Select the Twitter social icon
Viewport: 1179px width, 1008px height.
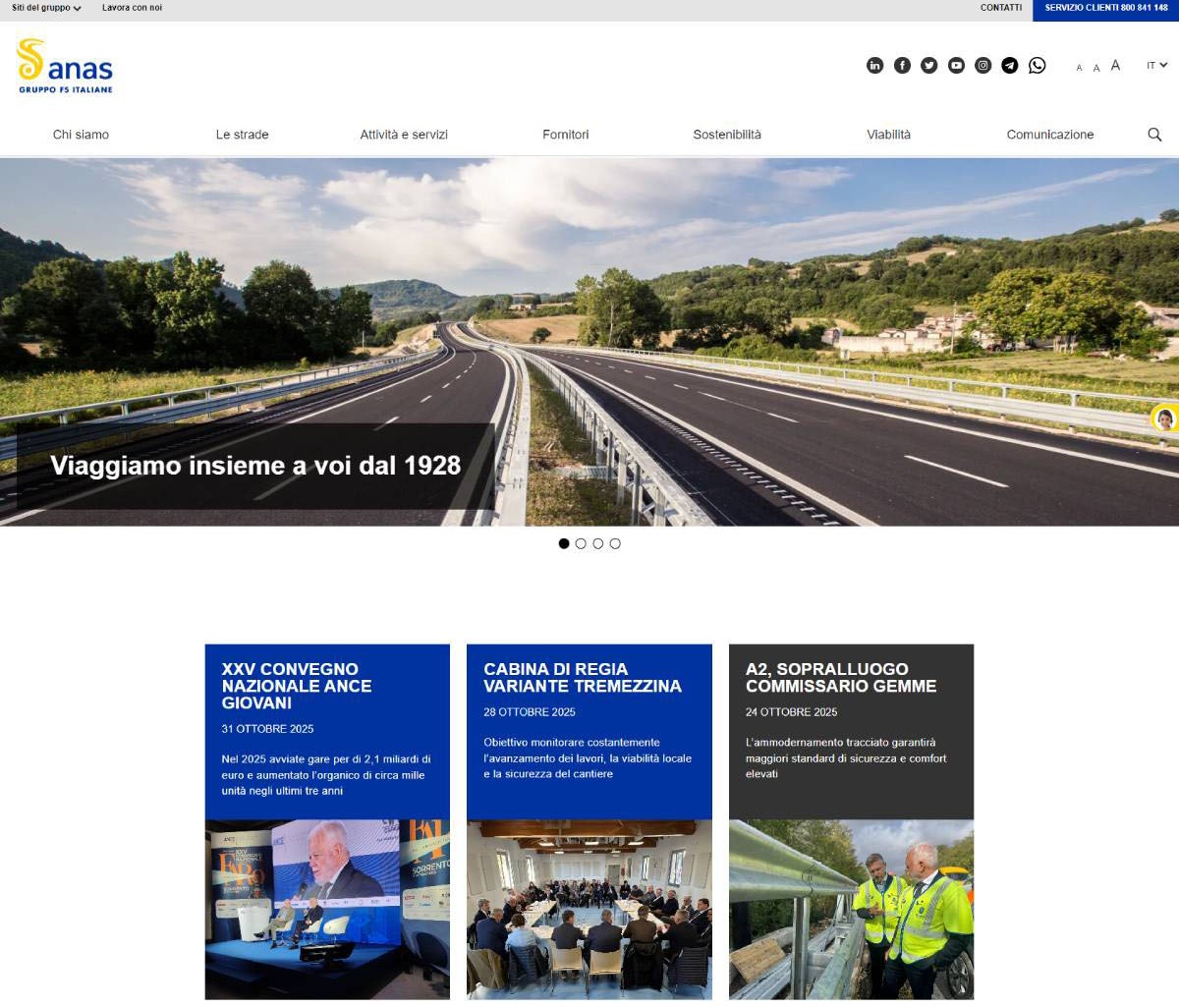(x=928, y=65)
